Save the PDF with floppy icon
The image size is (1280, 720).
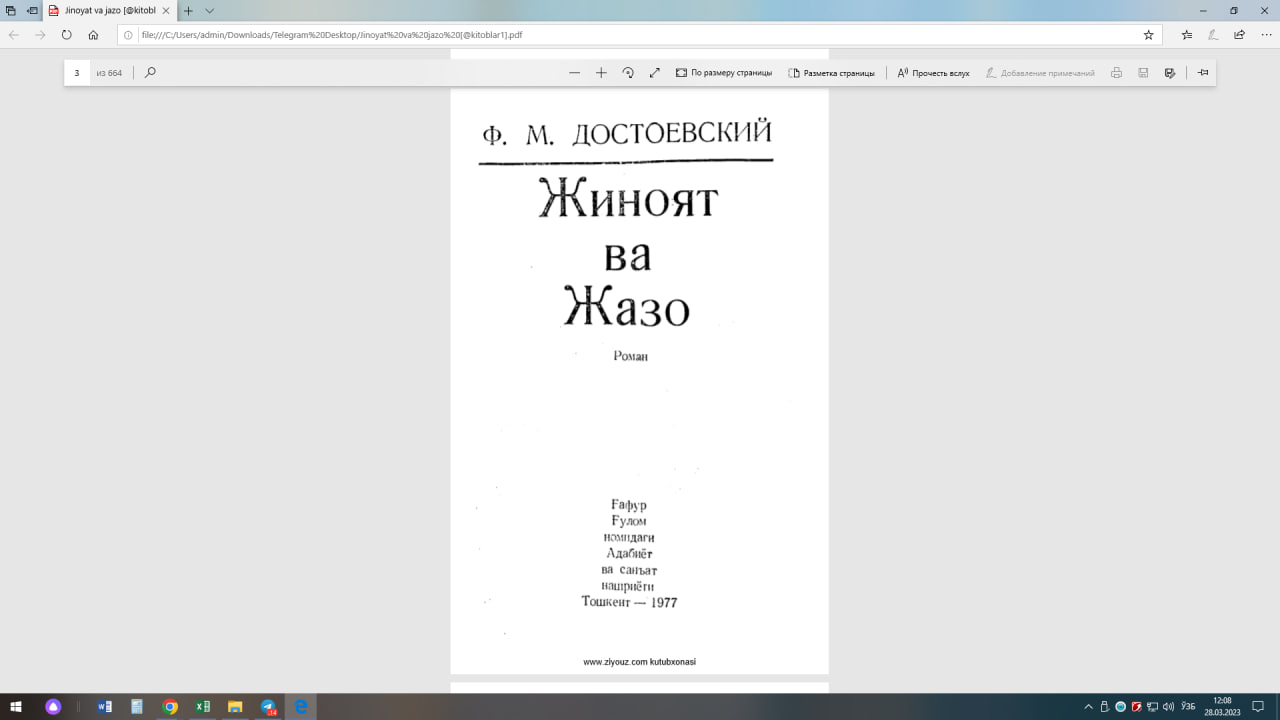click(x=1143, y=73)
